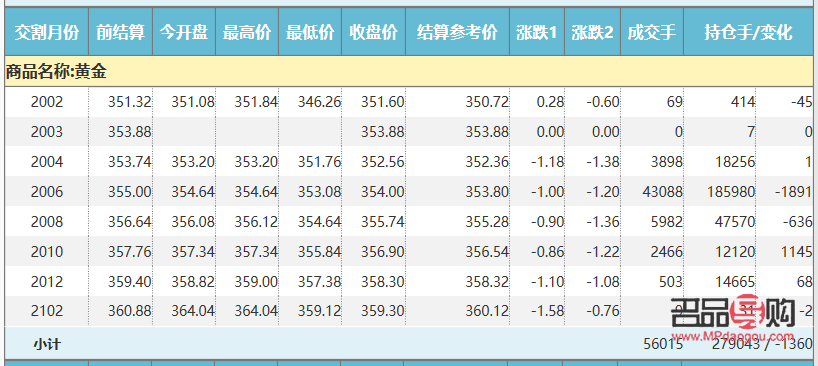Click settlement reference price 355.28
This screenshot has width=818, height=366.
[487, 222]
